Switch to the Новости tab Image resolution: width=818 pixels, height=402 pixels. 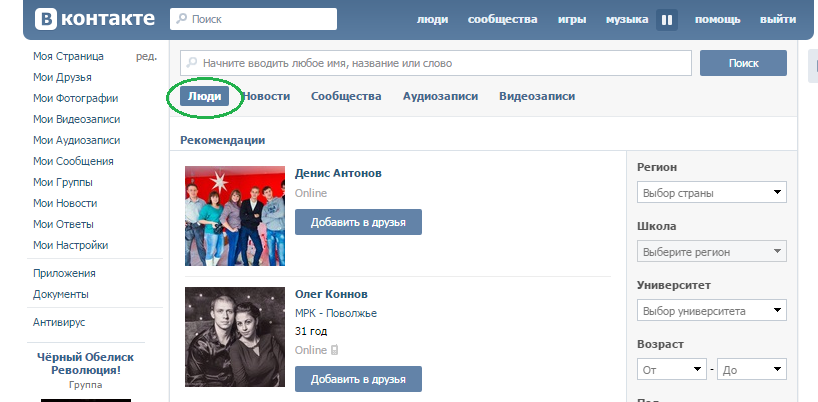click(266, 96)
